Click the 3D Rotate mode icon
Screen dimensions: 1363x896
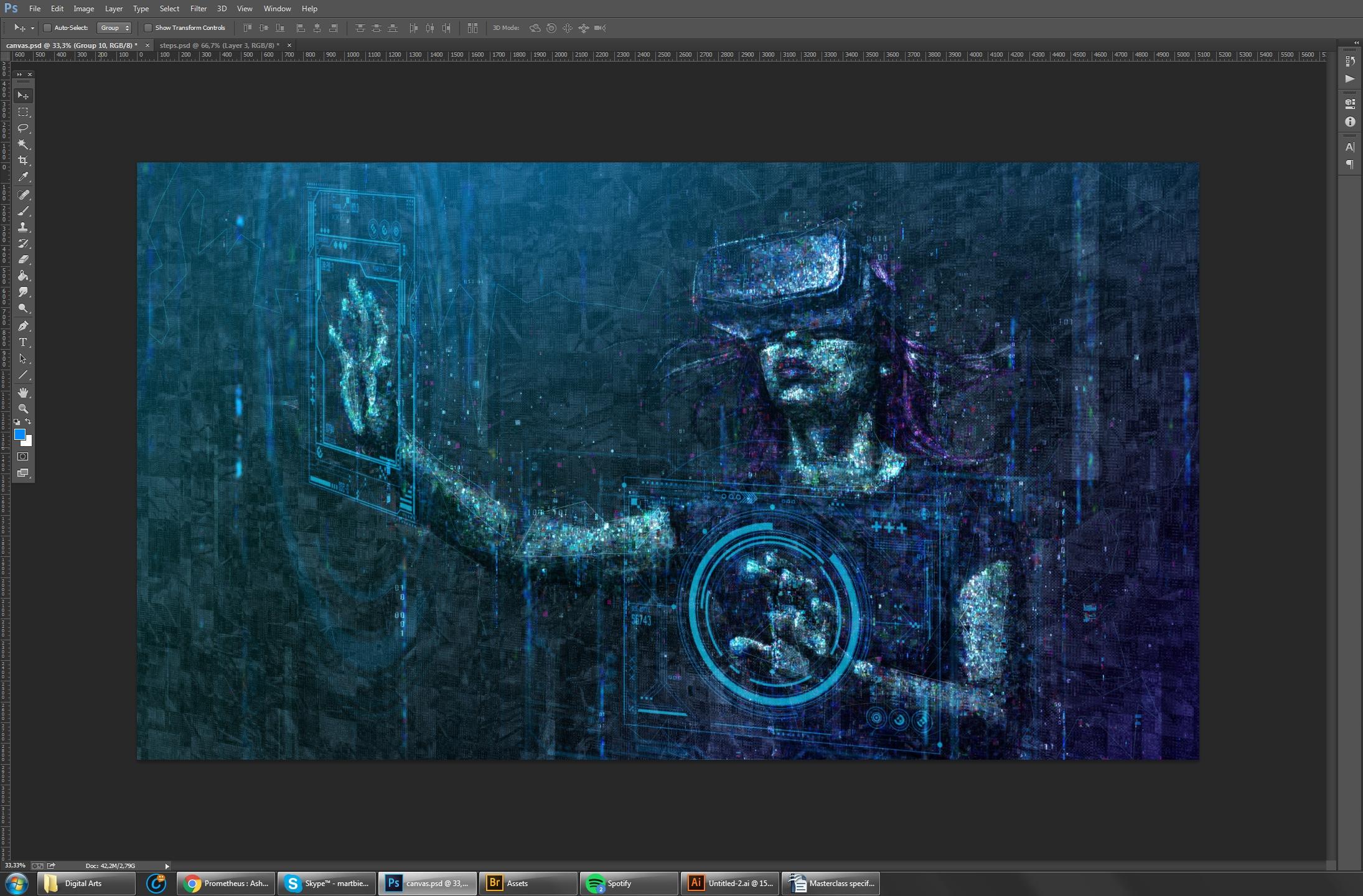[535, 28]
